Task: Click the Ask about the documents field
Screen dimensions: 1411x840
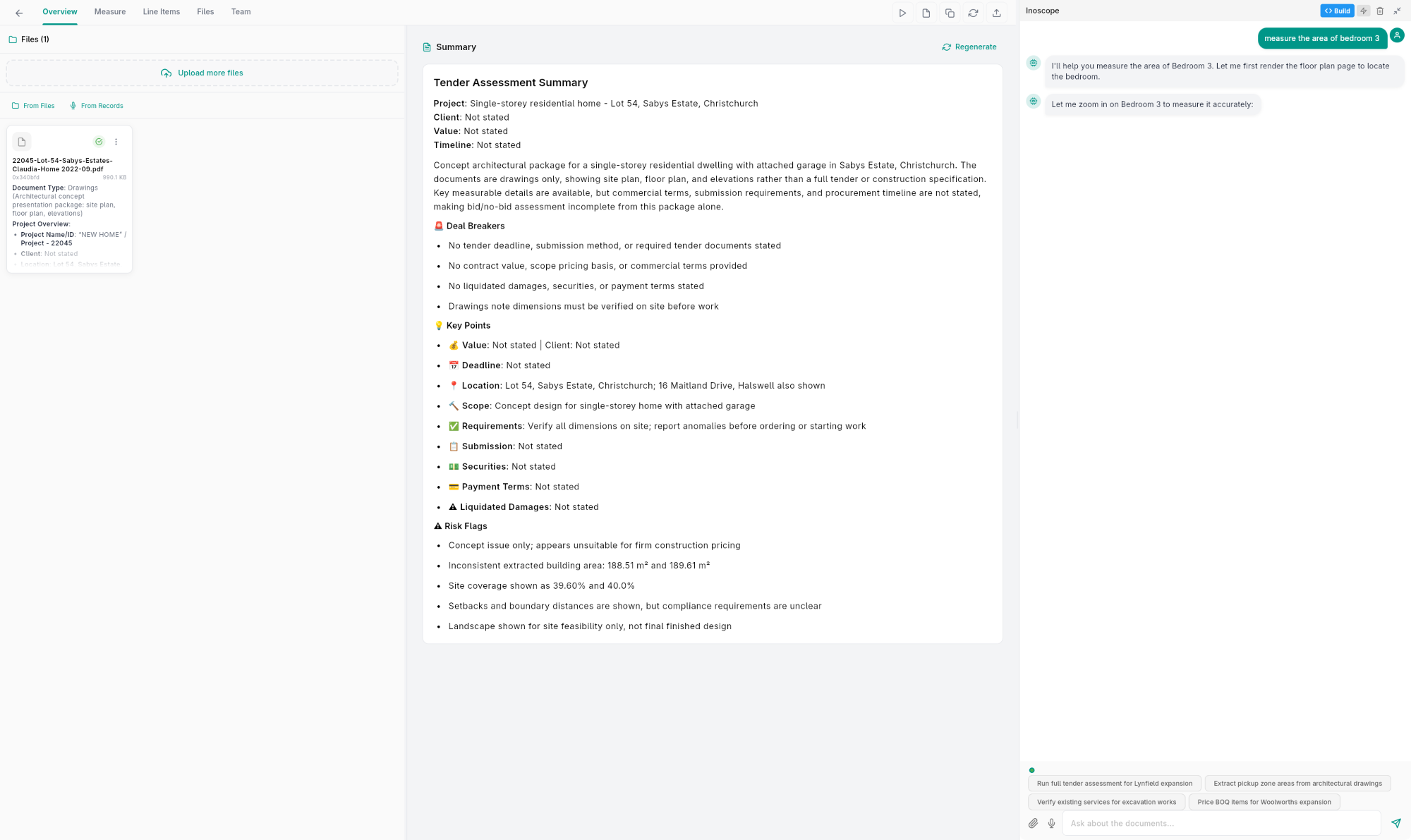Action: [1222, 823]
